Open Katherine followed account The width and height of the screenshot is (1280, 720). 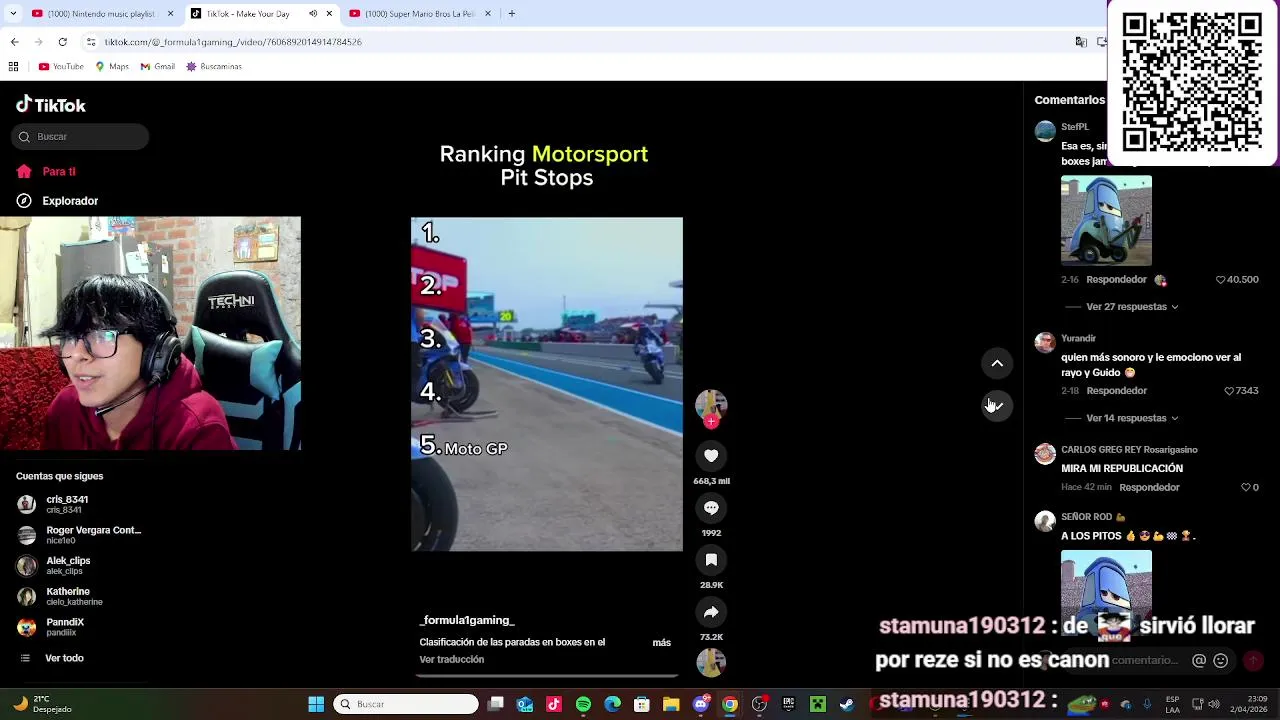tap(60, 596)
